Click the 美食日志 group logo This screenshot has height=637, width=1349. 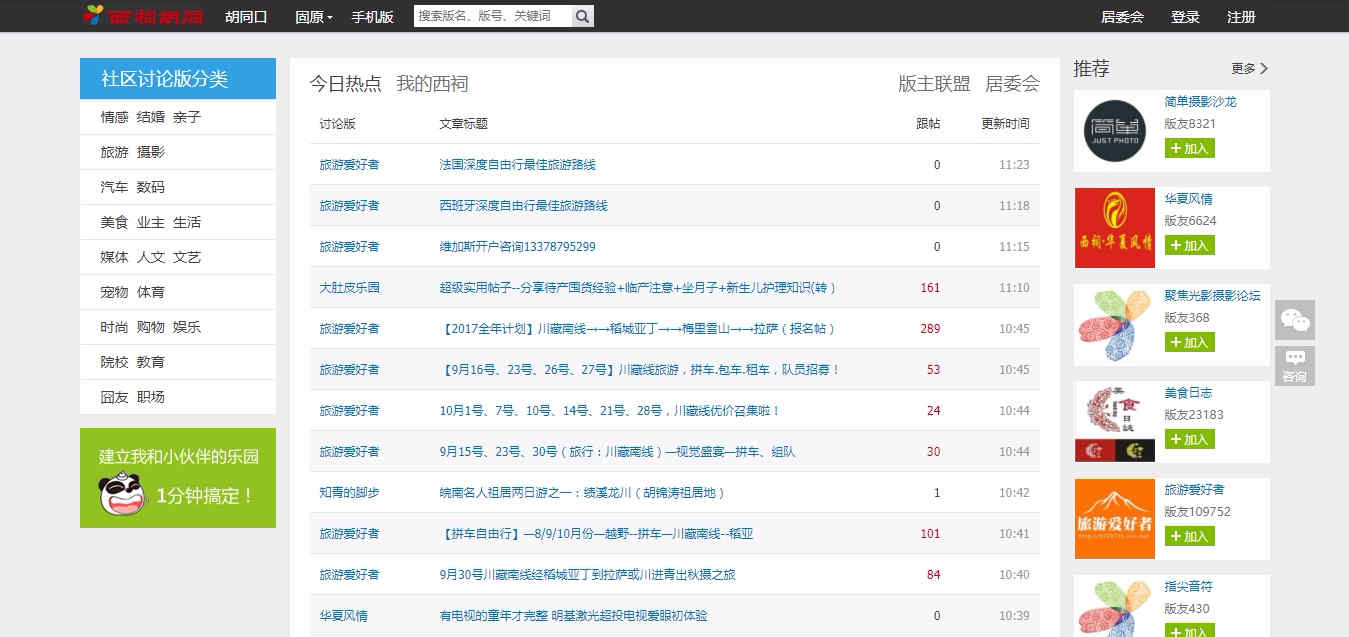point(1114,422)
